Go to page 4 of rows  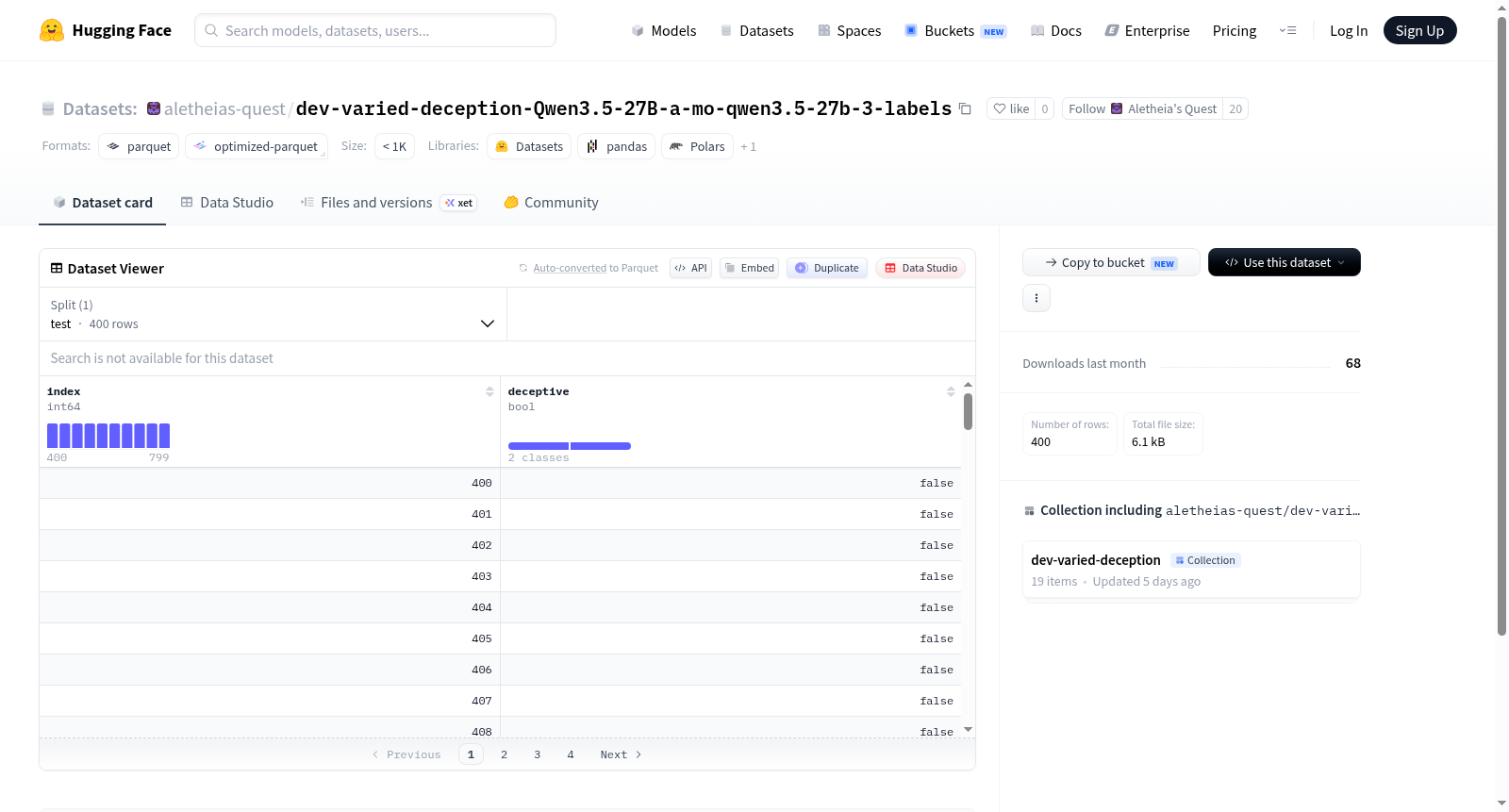click(x=570, y=754)
